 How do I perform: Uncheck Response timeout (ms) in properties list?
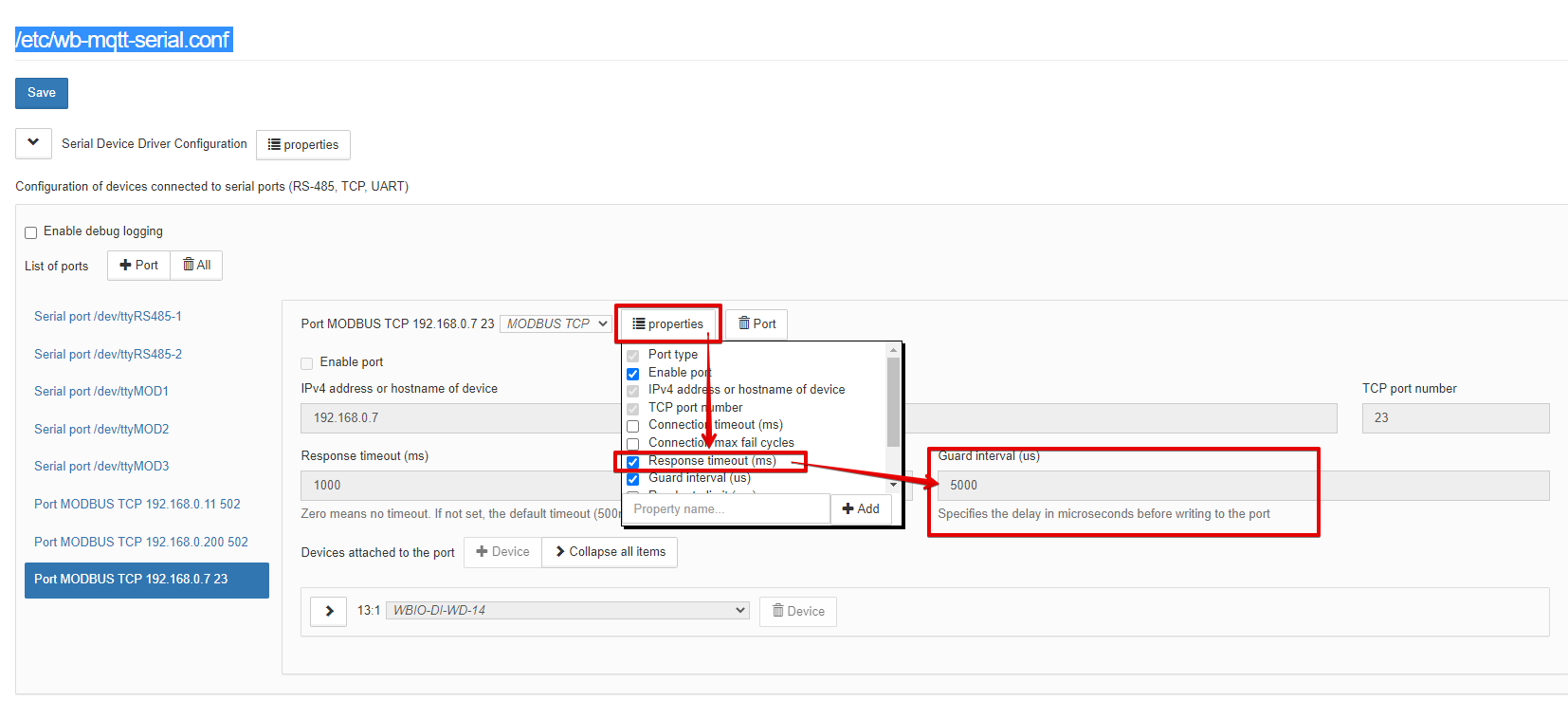(633, 462)
